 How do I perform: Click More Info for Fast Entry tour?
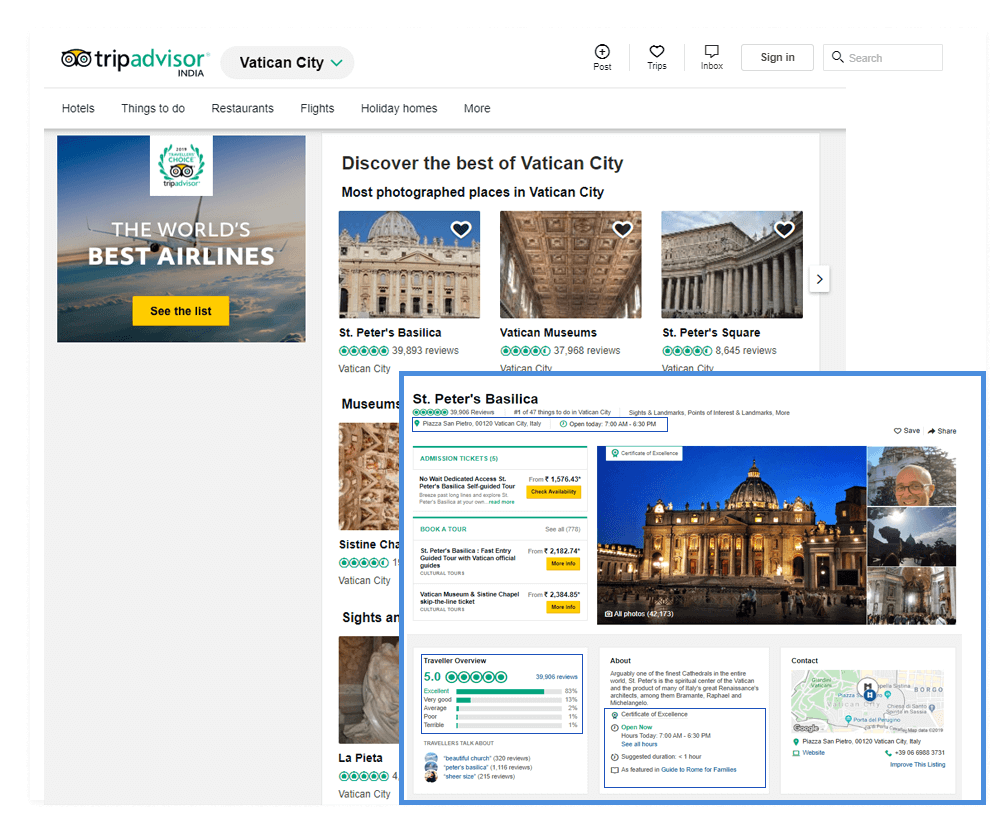coord(563,564)
